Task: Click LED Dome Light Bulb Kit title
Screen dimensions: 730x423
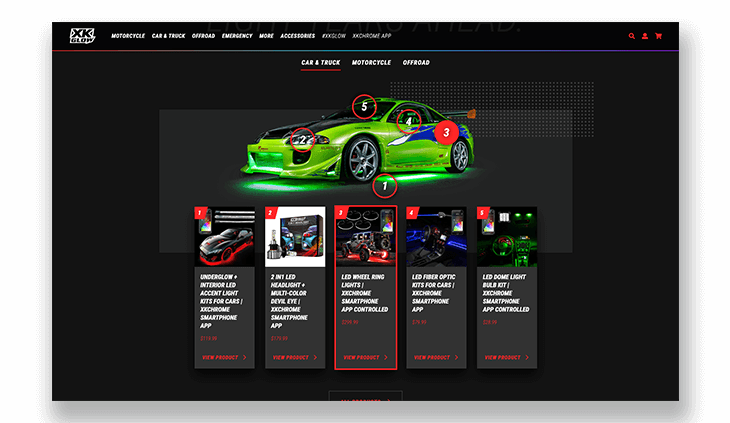Action: (506, 293)
